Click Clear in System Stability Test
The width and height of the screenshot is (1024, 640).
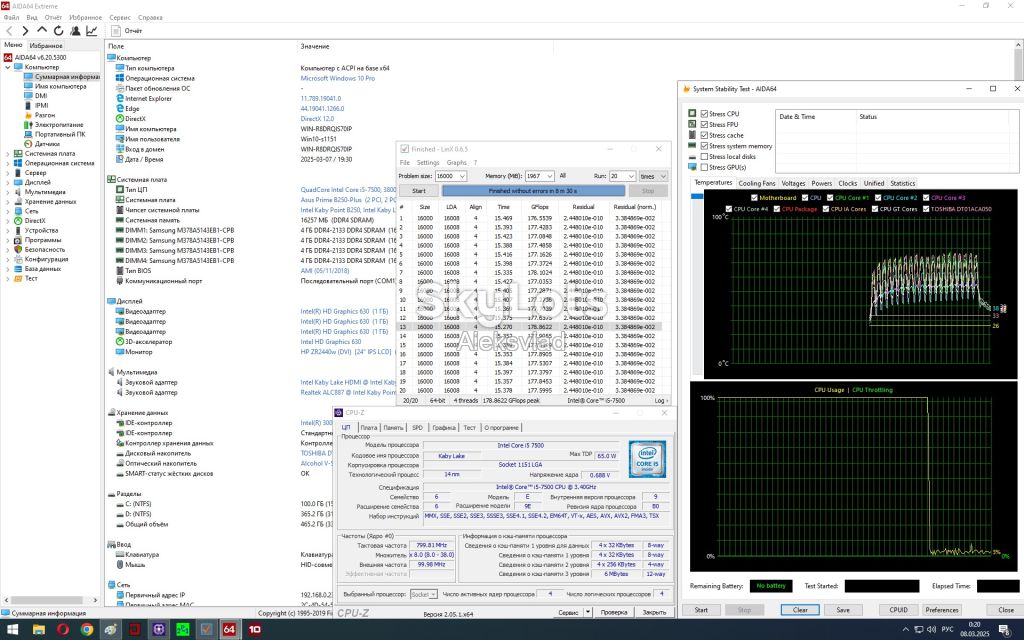click(800, 610)
